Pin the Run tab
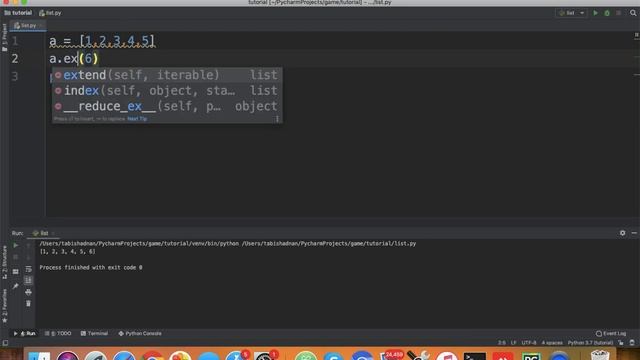The image size is (640, 360). (16, 286)
